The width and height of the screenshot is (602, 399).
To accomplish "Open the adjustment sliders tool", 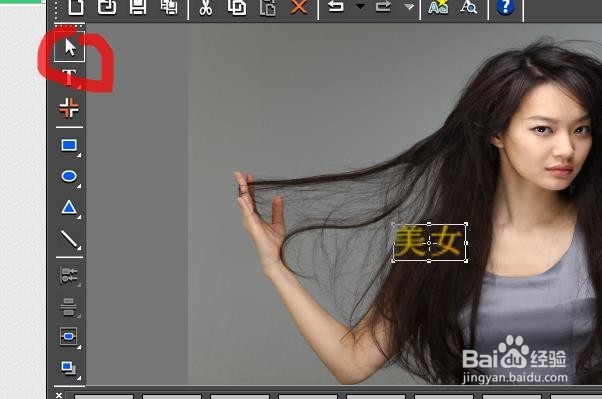I will click(69, 275).
